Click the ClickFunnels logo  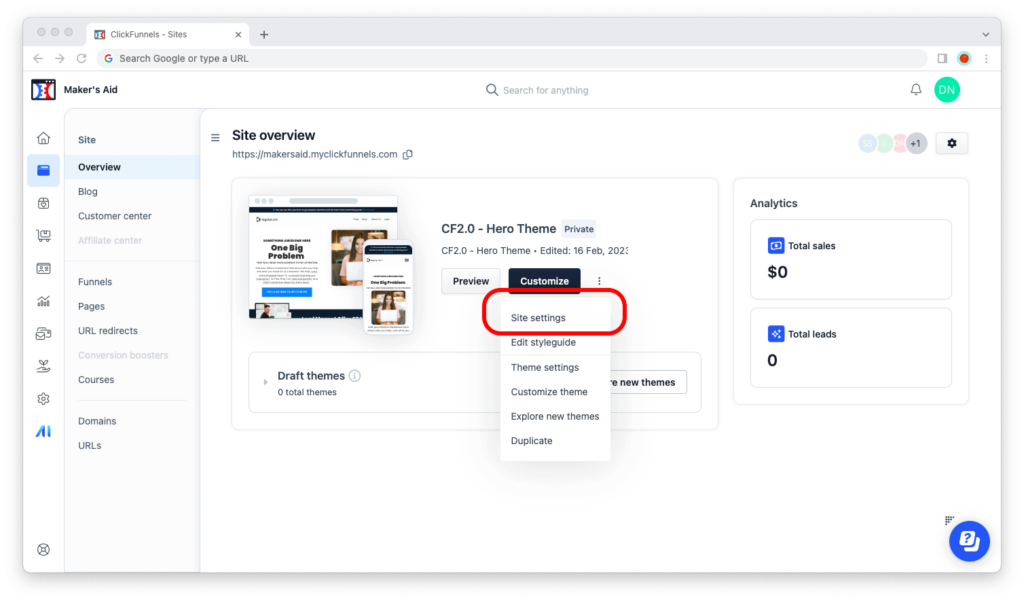click(44, 89)
